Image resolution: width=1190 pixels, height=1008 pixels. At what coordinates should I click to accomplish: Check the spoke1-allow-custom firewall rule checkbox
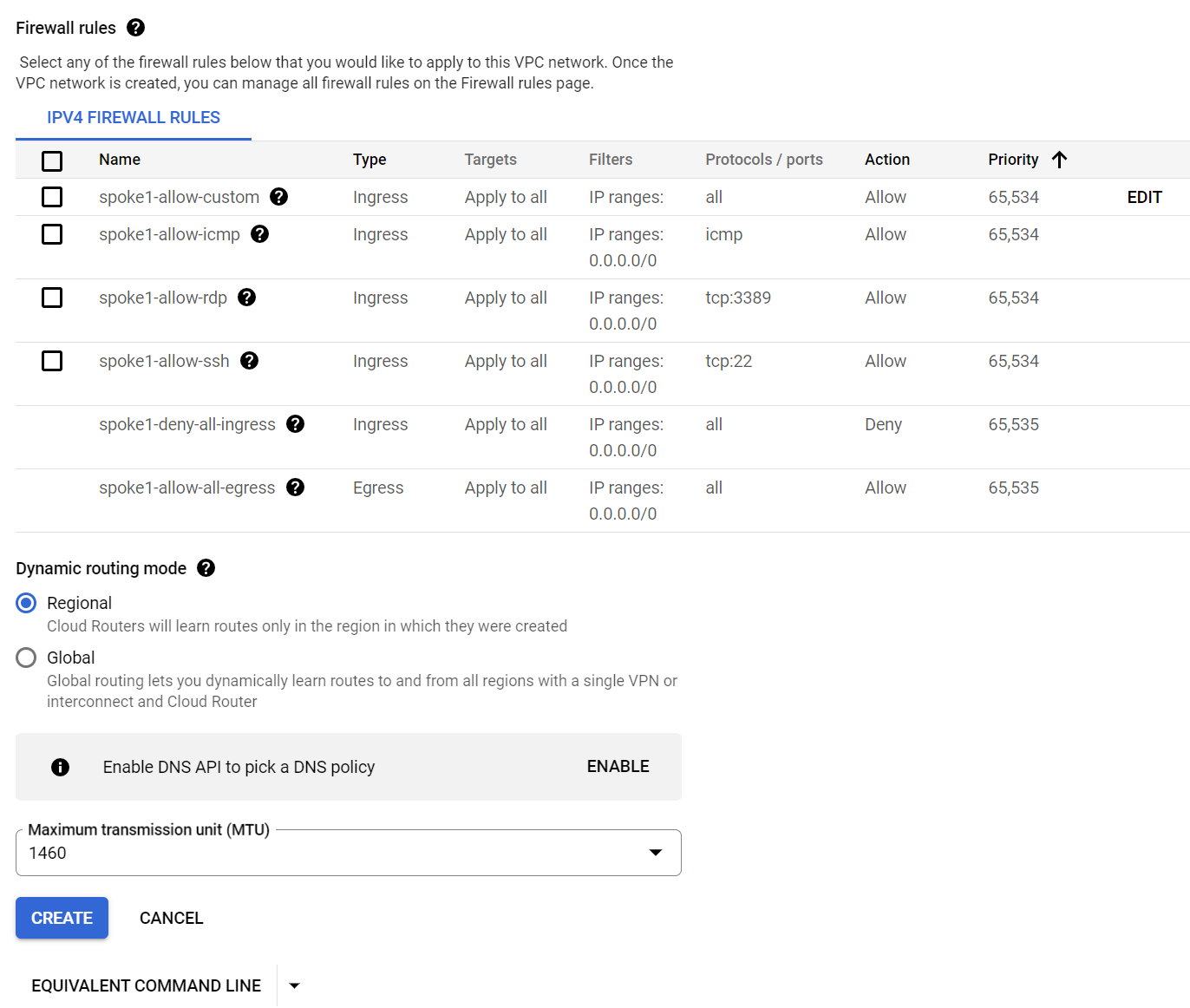click(x=52, y=197)
